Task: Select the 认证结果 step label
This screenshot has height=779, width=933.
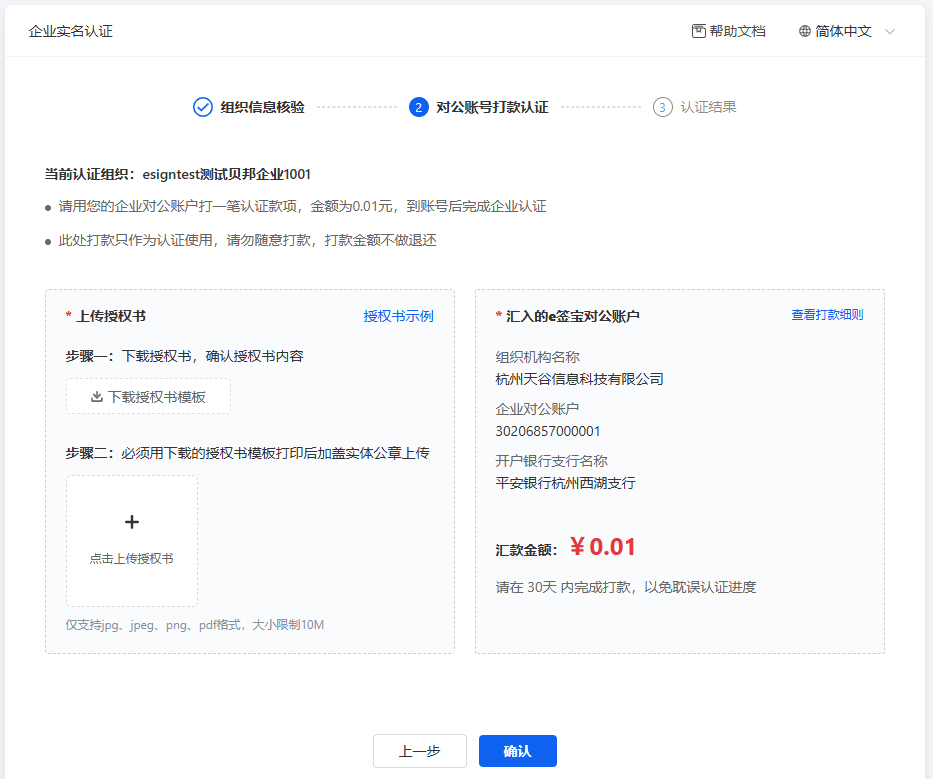Action: tap(708, 107)
